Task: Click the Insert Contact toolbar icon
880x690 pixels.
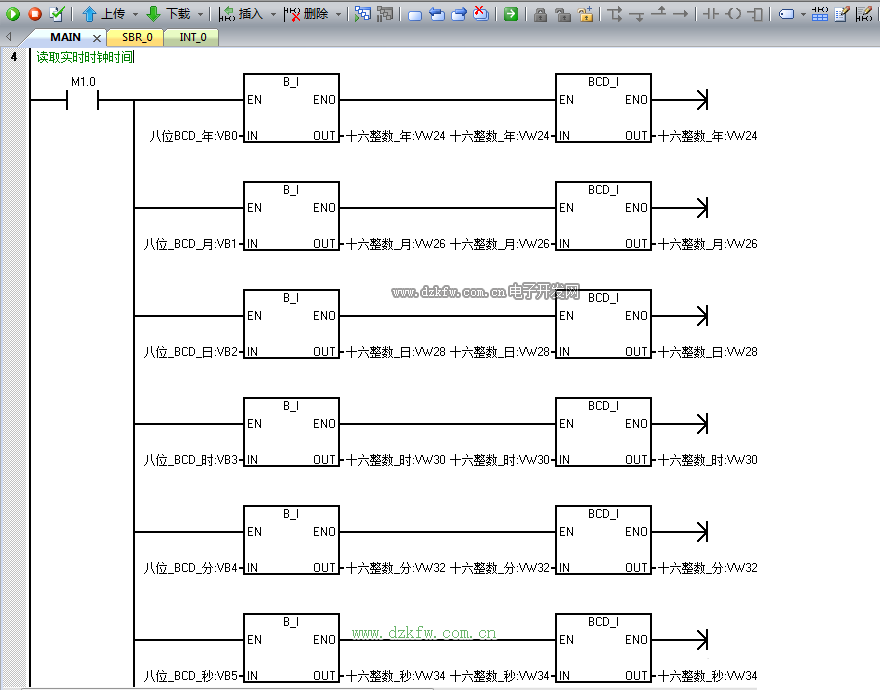Action: [x=710, y=14]
